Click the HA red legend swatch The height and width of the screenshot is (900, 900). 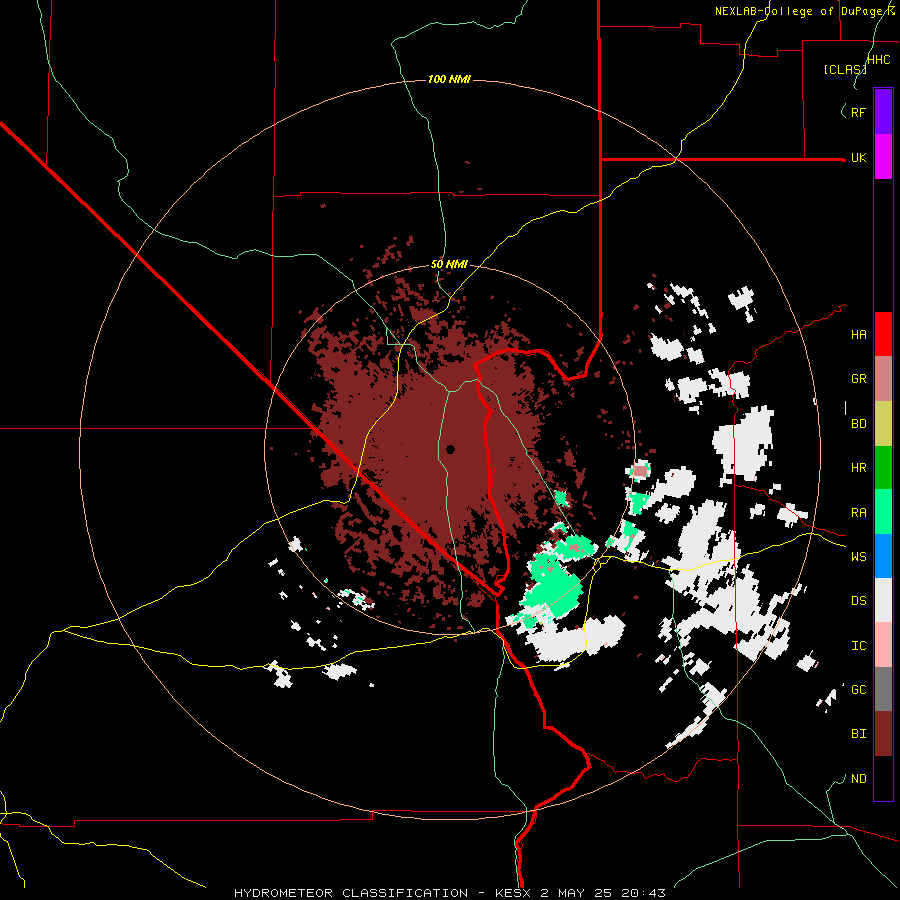pyautogui.click(x=883, y=334)
